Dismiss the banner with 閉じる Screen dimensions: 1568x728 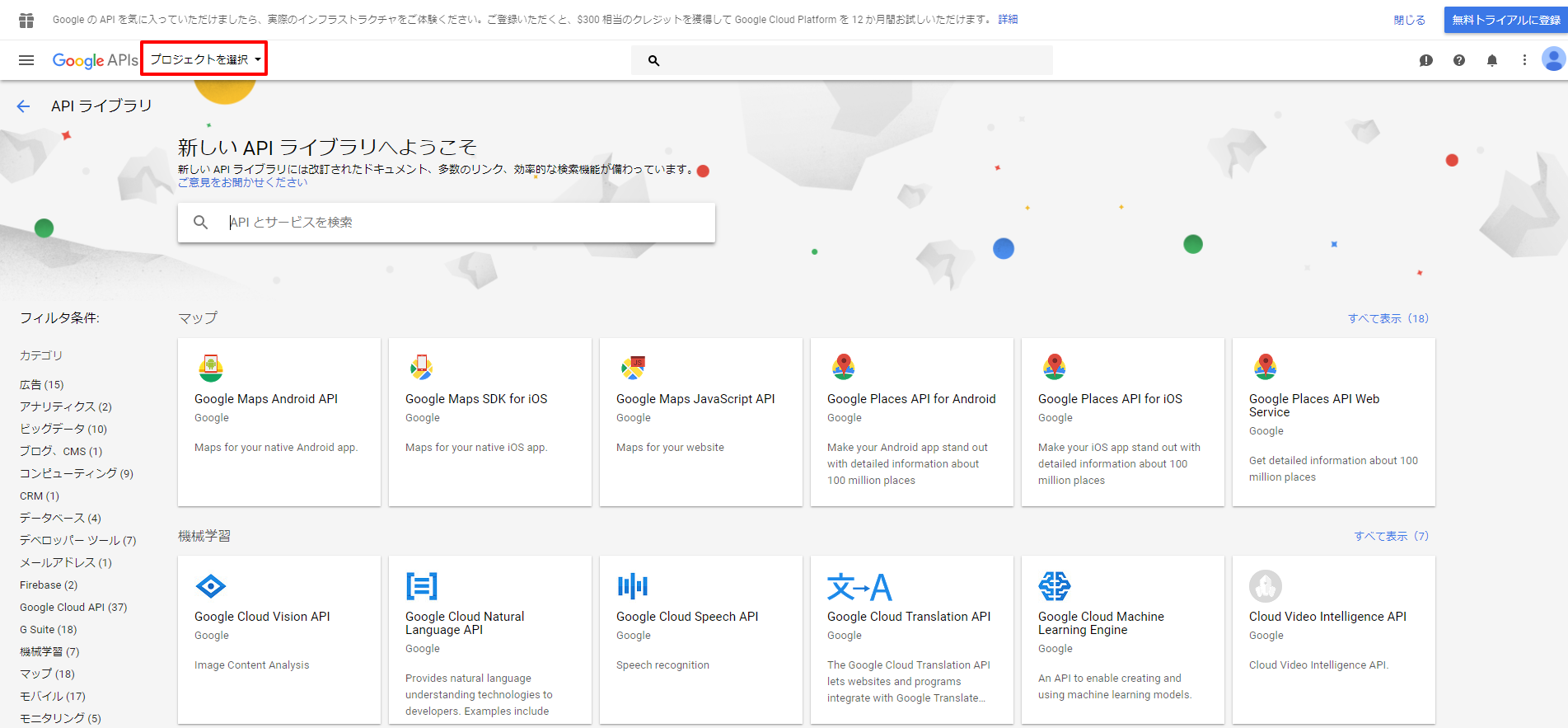1409,20
